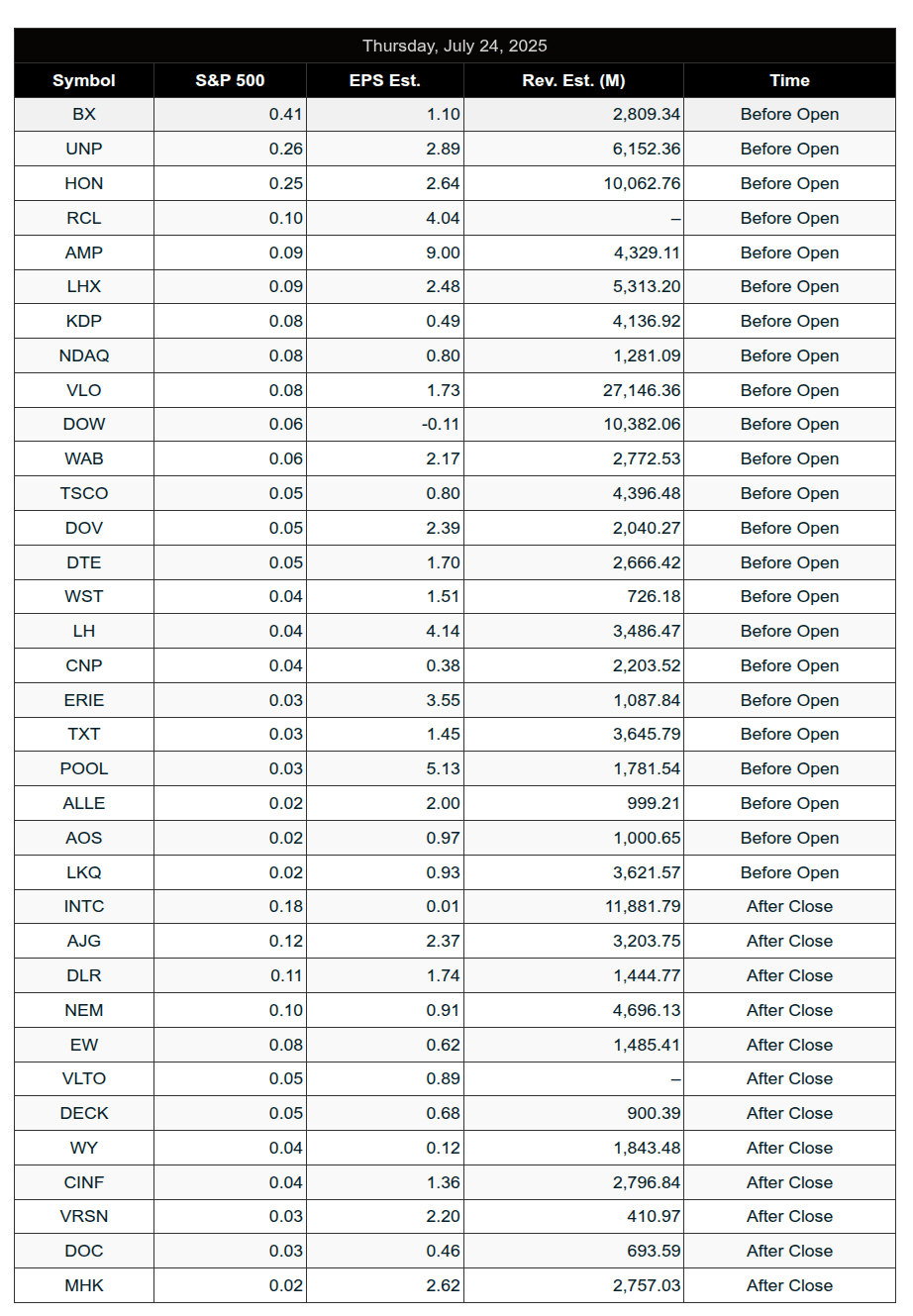Select the EPS Est. column header
913x1316 pixels.
(385, 80)
